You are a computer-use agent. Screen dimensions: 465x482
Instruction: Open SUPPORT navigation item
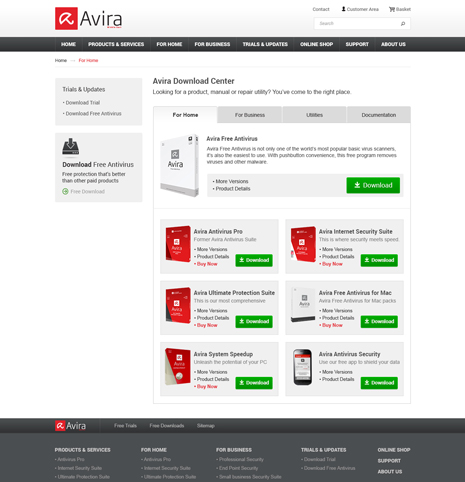[357, 44]
